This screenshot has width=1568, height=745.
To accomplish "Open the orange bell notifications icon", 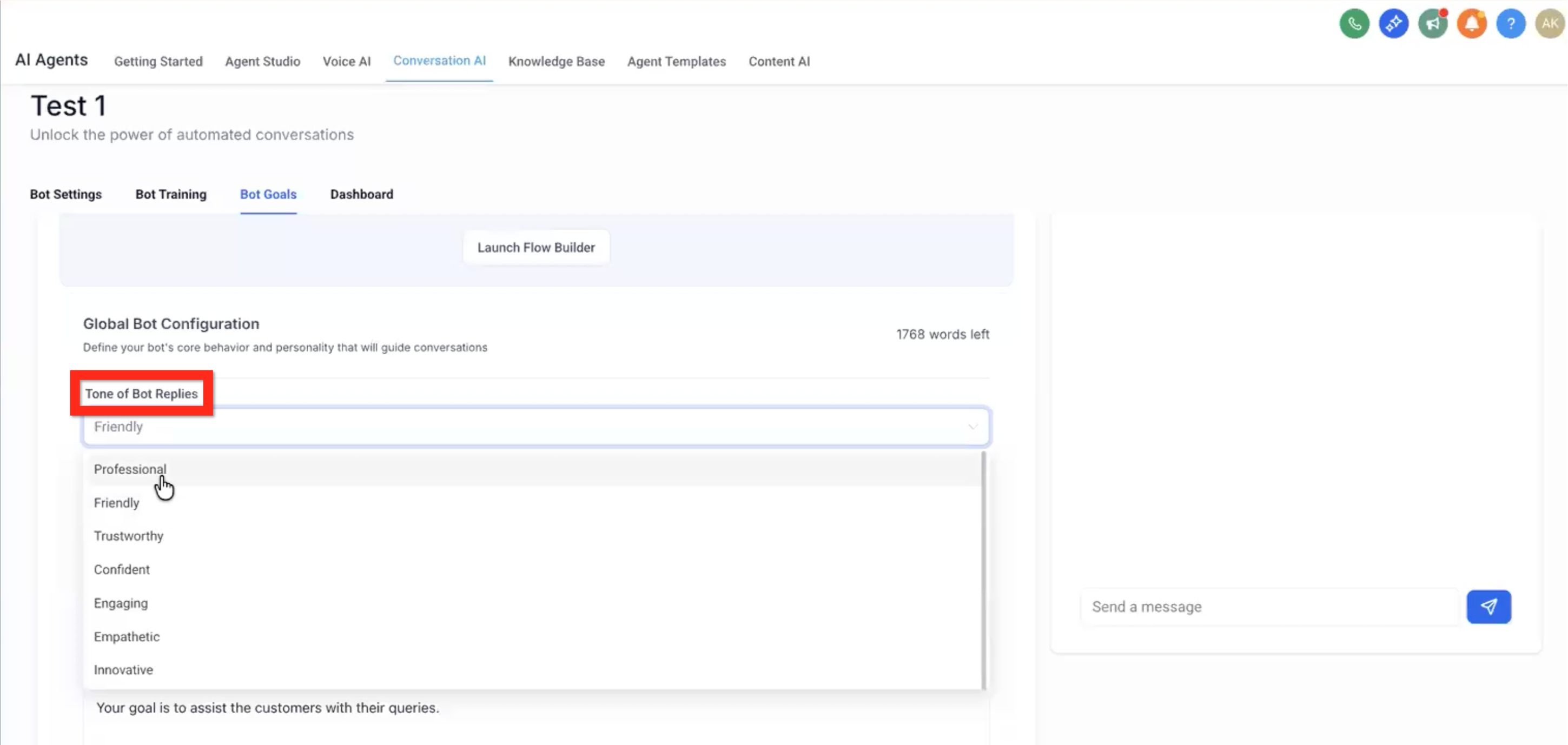I will tap(1472, 24).
